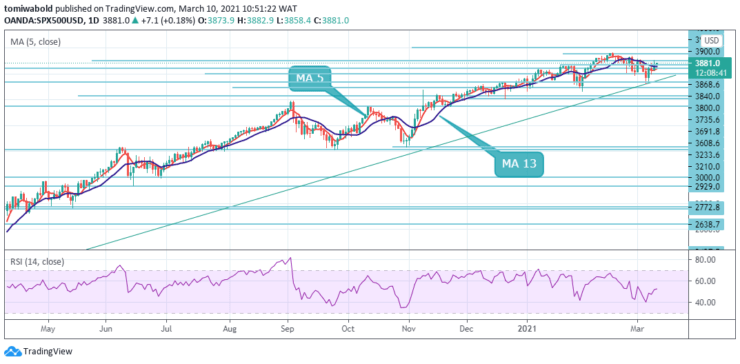Select the MA (5, close) indicator label
This screenshot has height=364, width=740.
coord(36,42)
